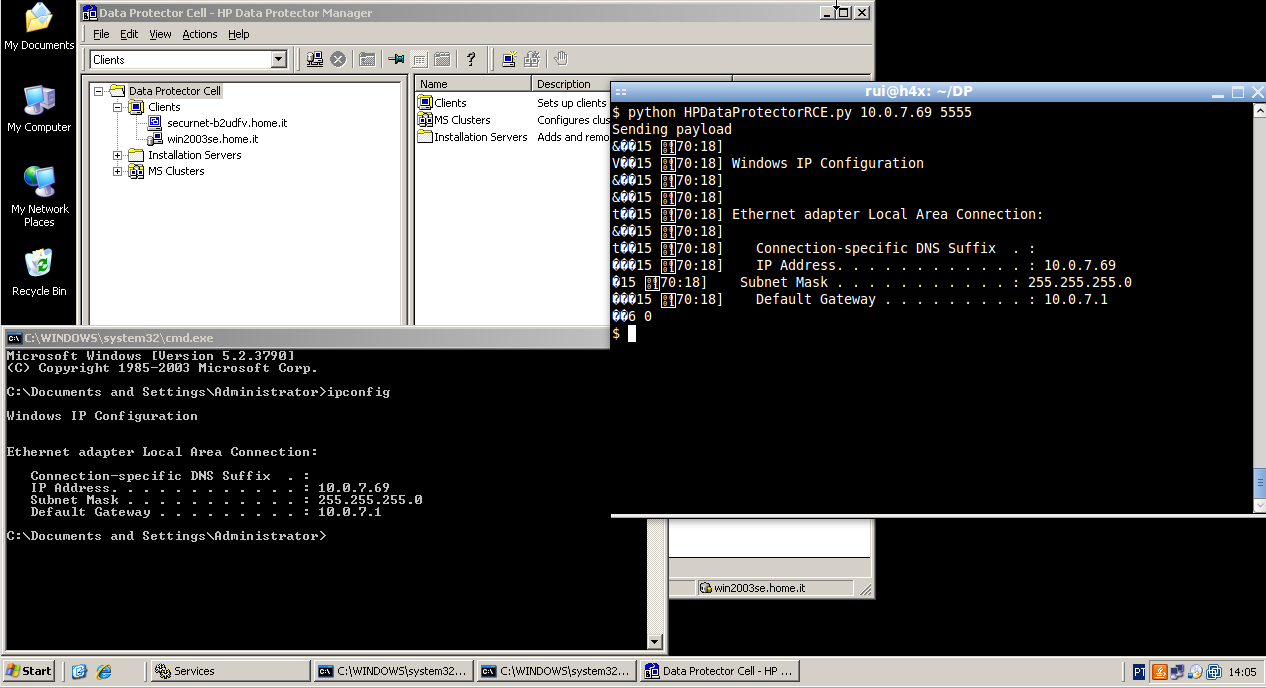This screenshot has height=688, width=1266.
Task: Click the hand icon in the toolbar
Action: pos(561,59)
